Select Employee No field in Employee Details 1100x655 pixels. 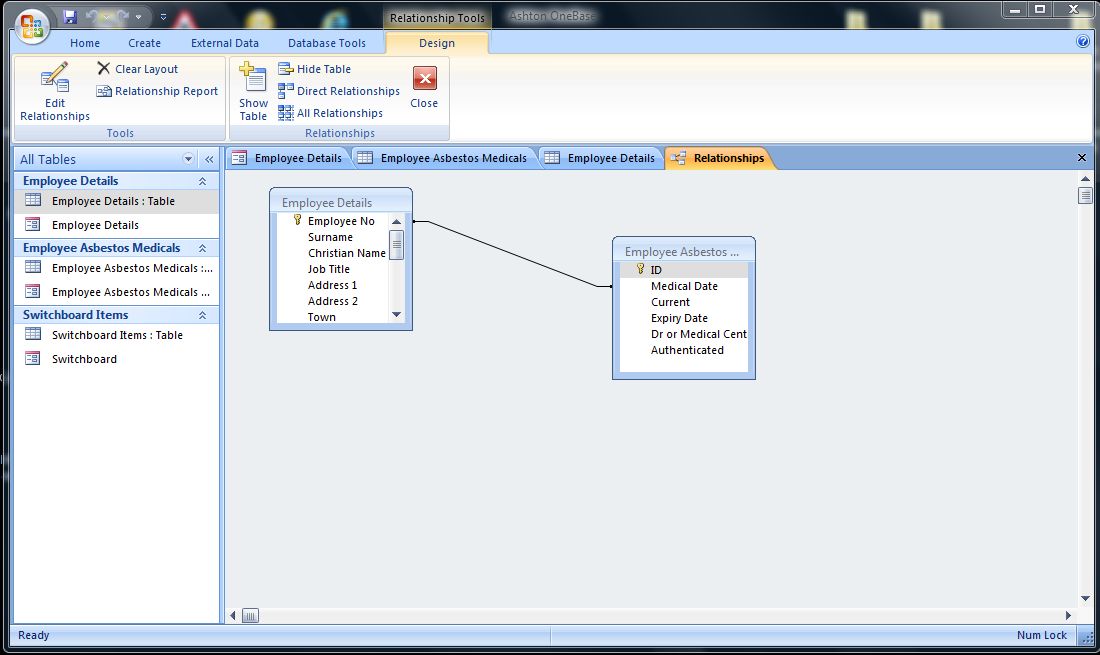341,221
